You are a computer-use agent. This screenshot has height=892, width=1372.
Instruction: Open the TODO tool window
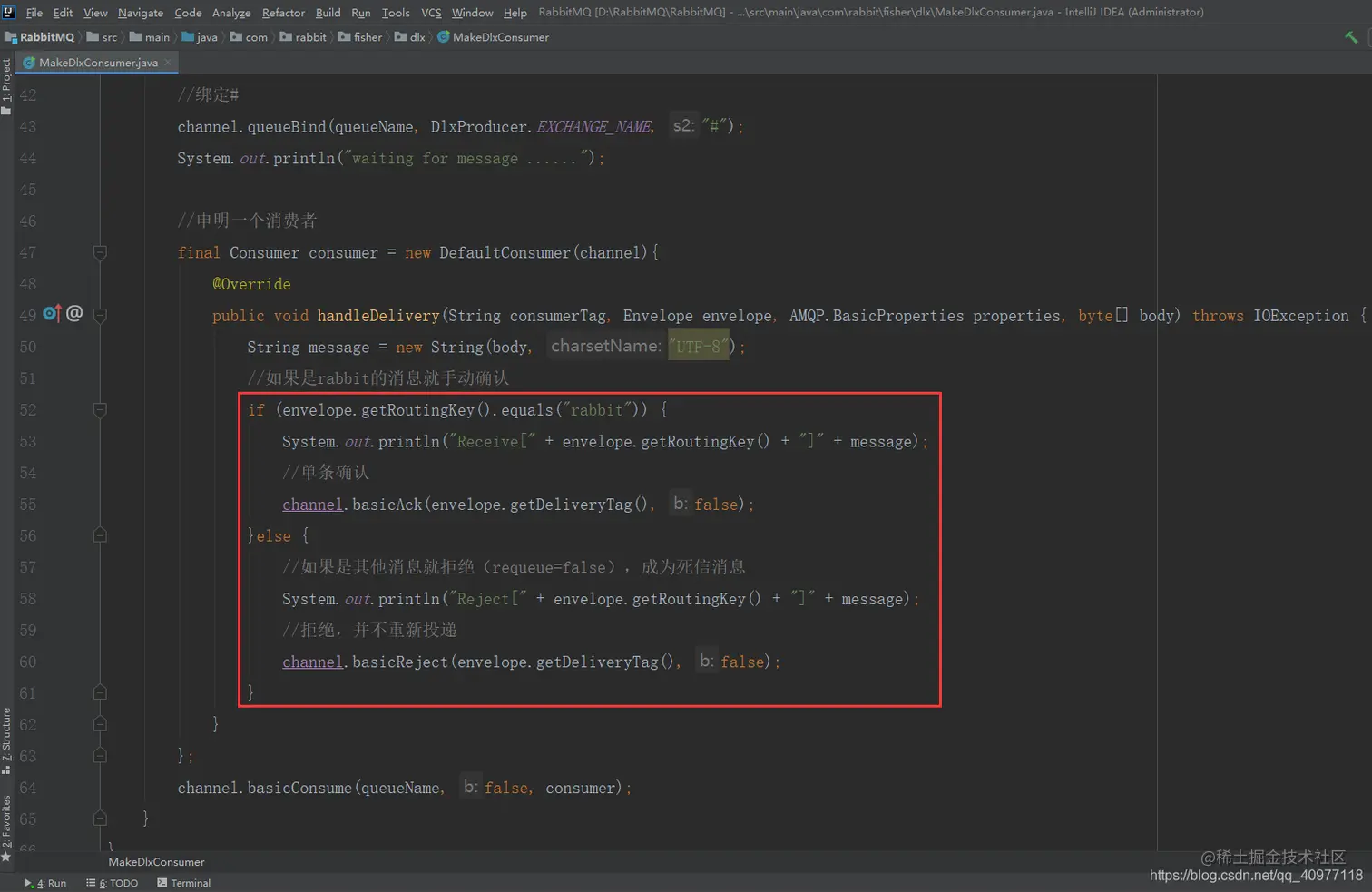point(113,883)
